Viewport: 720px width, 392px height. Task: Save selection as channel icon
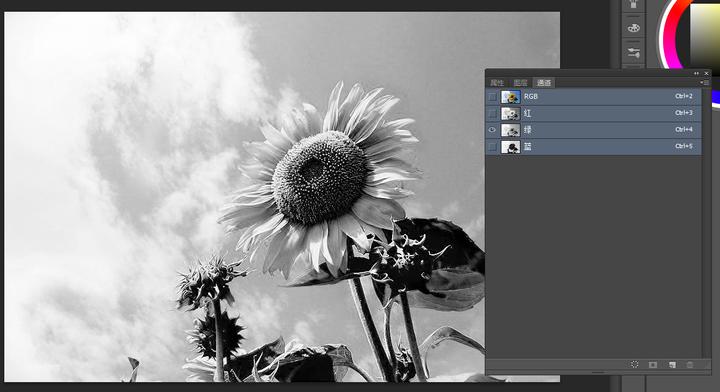click(x=653, y=364)
